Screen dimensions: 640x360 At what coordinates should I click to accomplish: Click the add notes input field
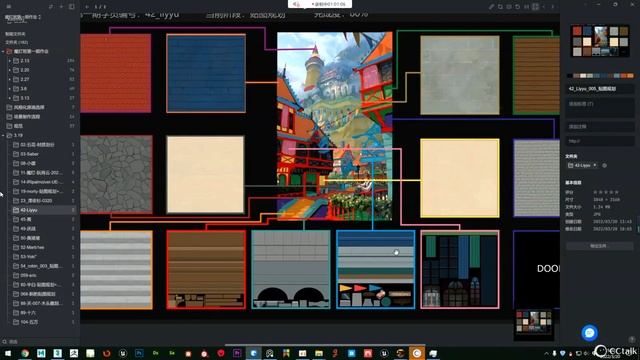600,127
